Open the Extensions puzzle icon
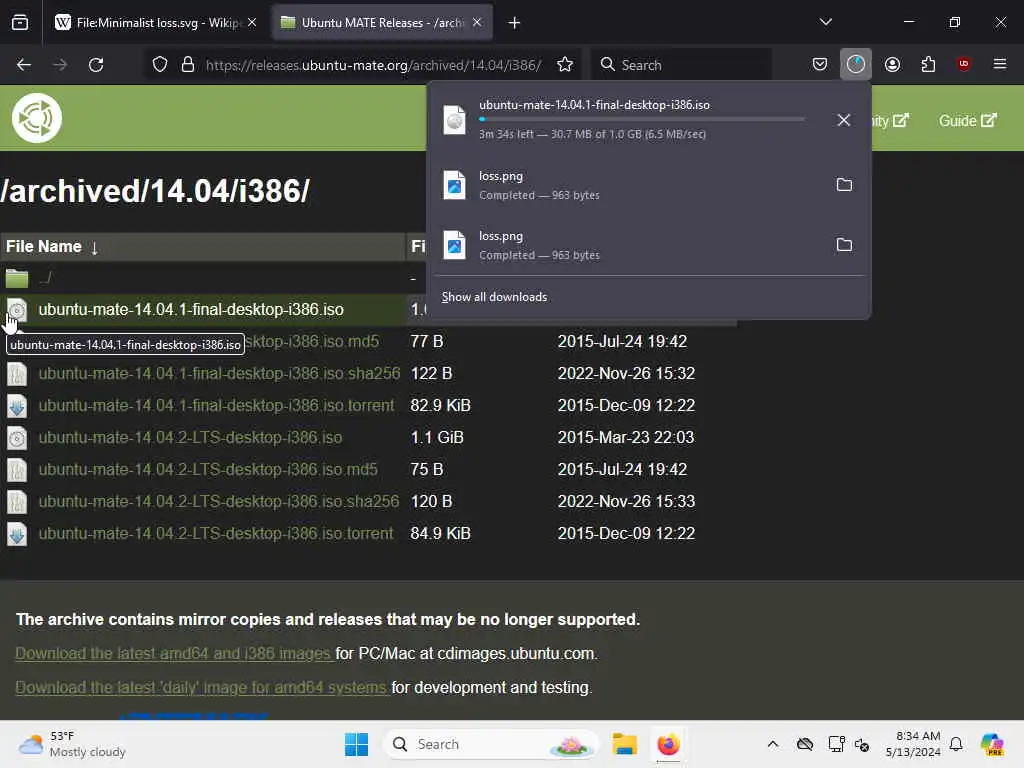Viewport: 1024px width, 768px height. tap(928, 64)
